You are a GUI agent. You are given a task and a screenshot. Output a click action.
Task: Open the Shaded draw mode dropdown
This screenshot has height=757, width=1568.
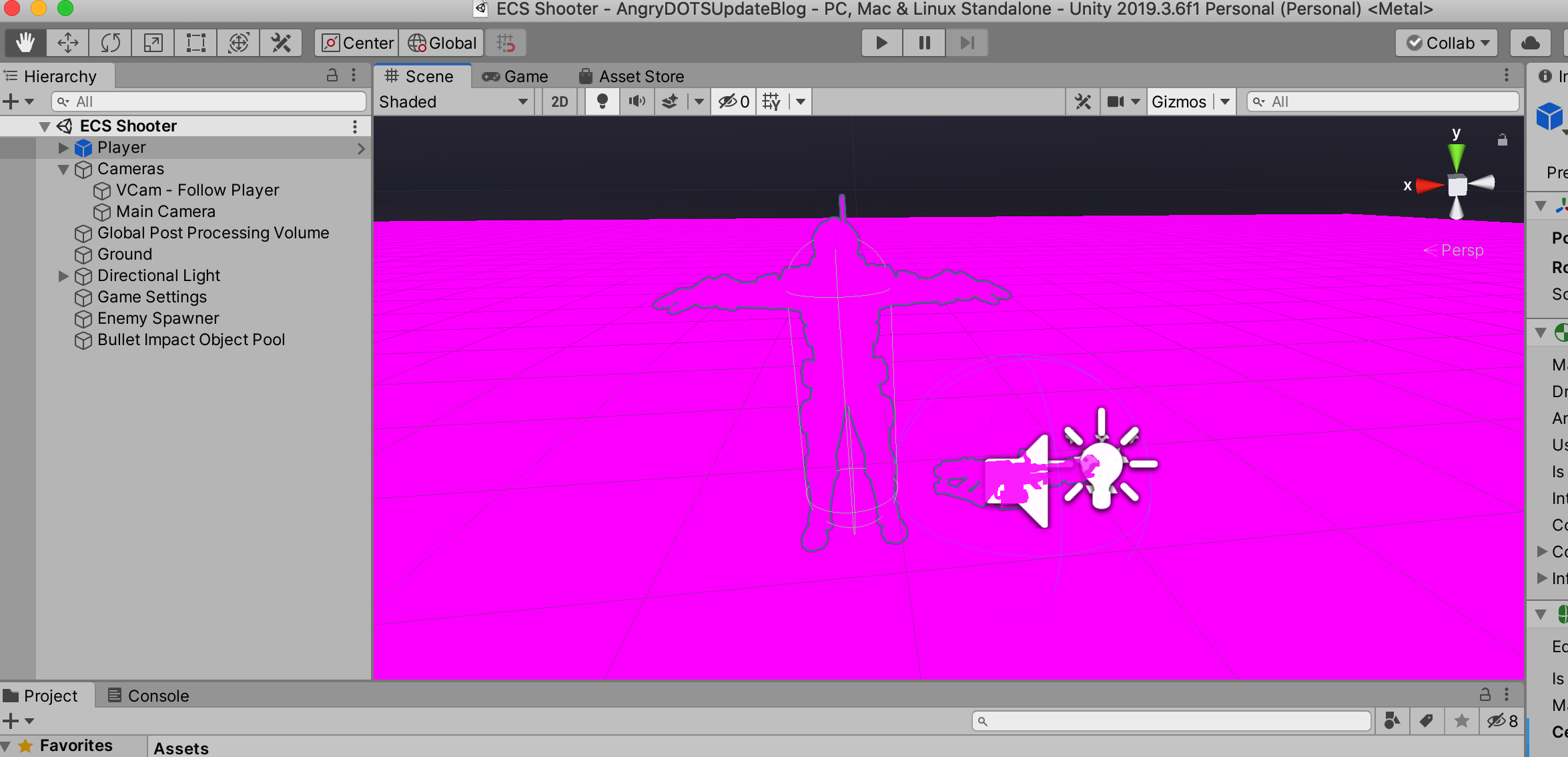point(454,102)
